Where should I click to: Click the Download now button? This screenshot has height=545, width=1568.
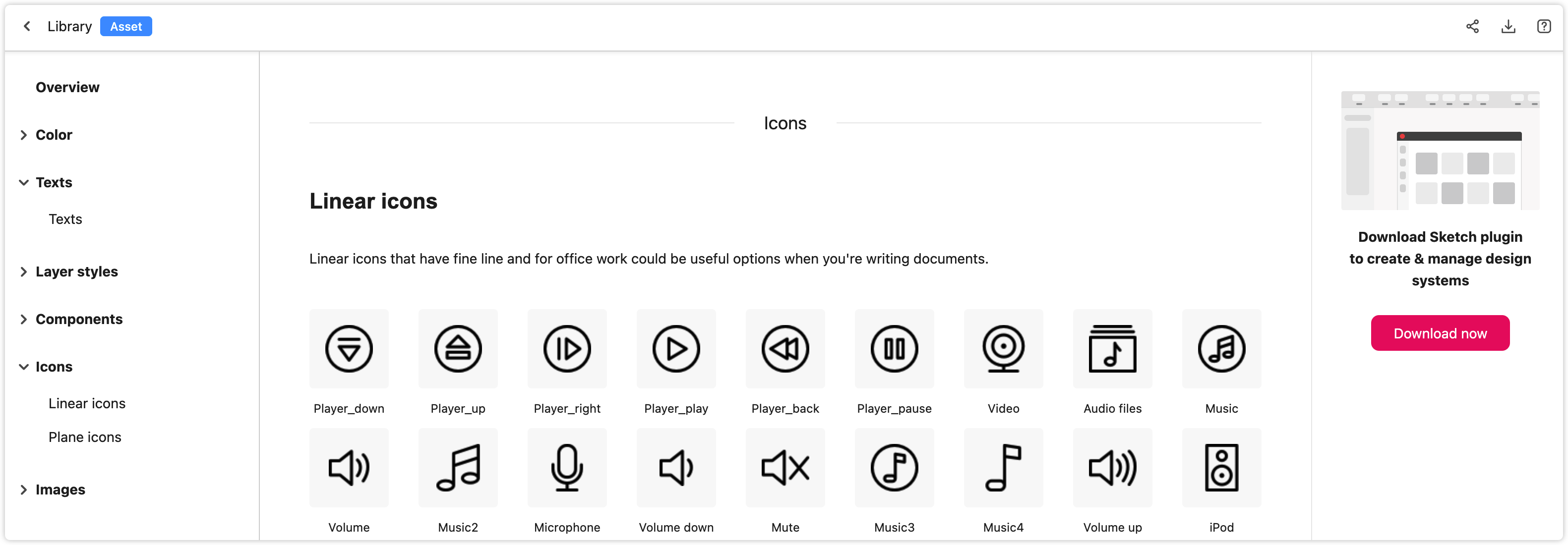coord(1440,333)
